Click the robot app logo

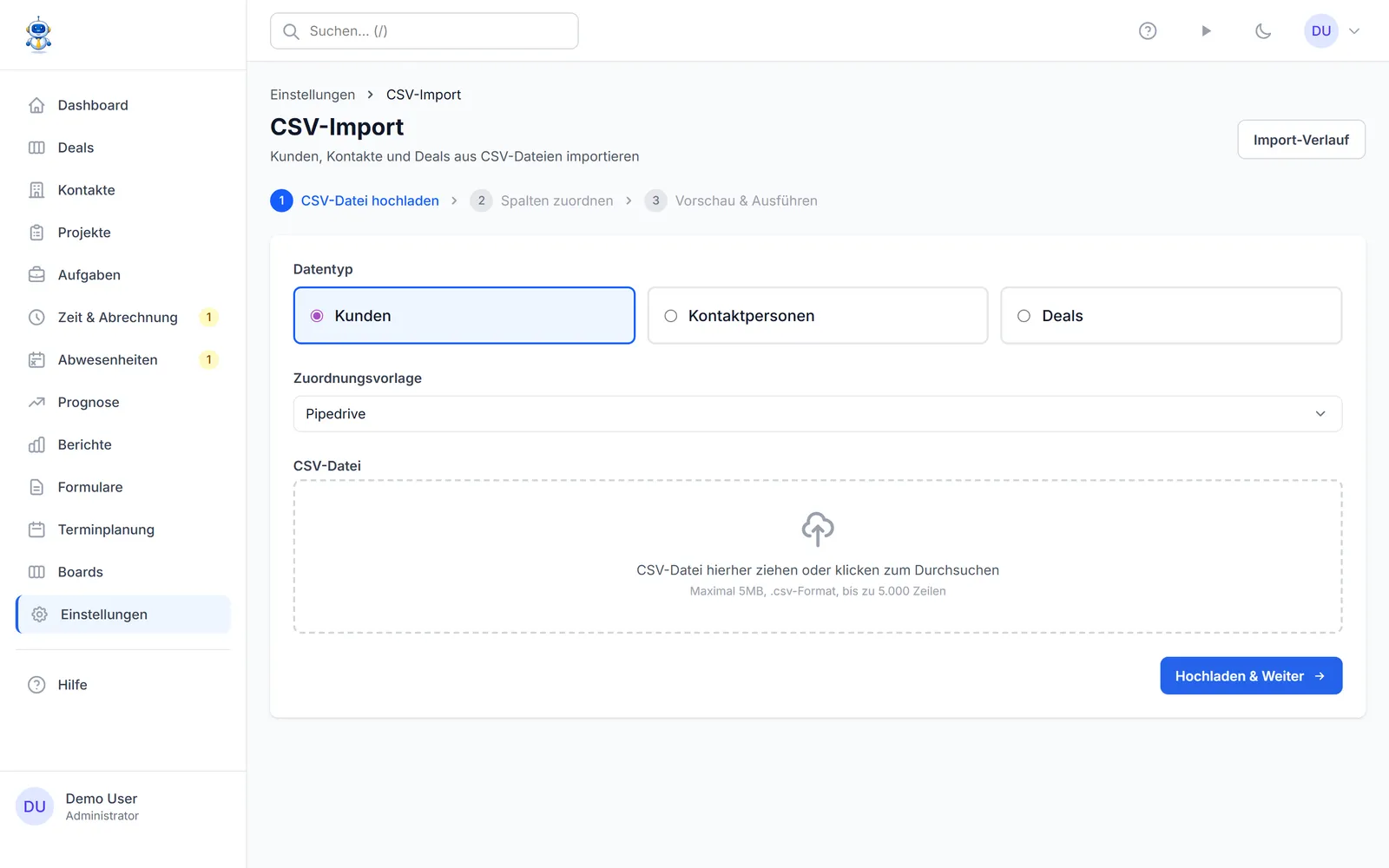click(38, 35)
